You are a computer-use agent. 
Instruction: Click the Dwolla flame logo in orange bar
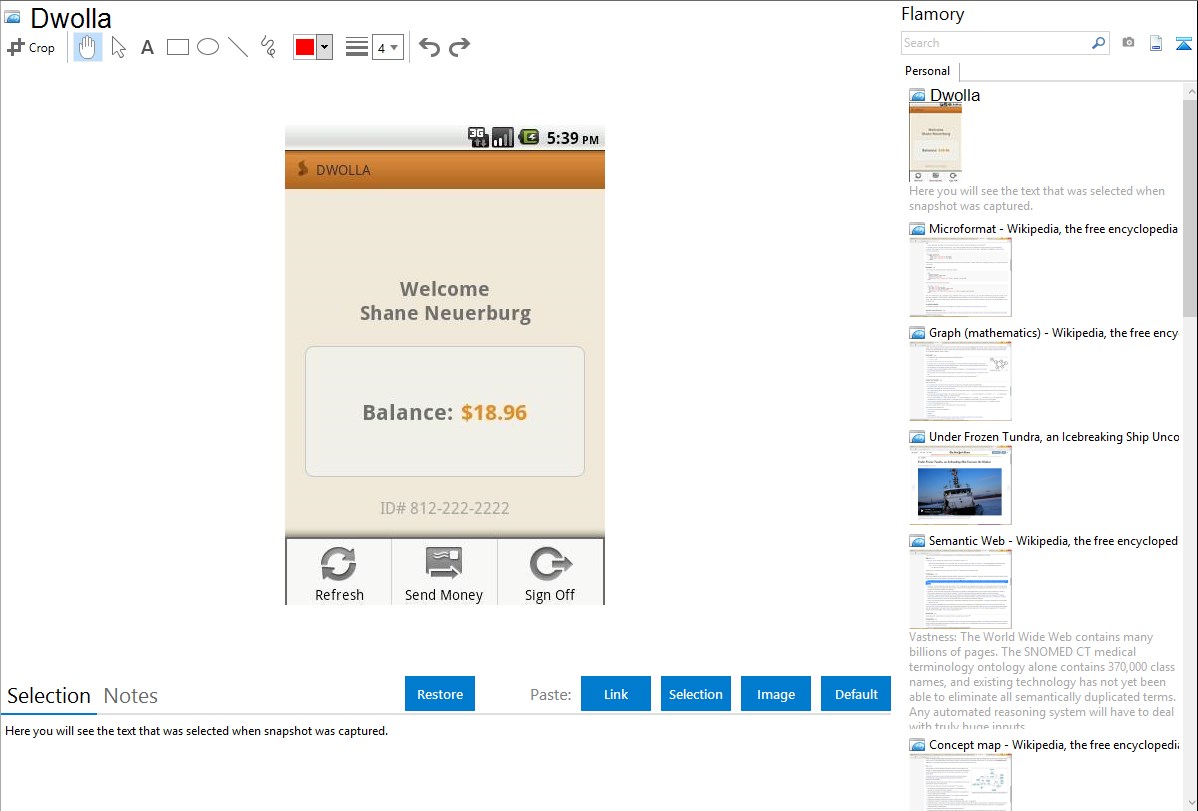point(303,169)
